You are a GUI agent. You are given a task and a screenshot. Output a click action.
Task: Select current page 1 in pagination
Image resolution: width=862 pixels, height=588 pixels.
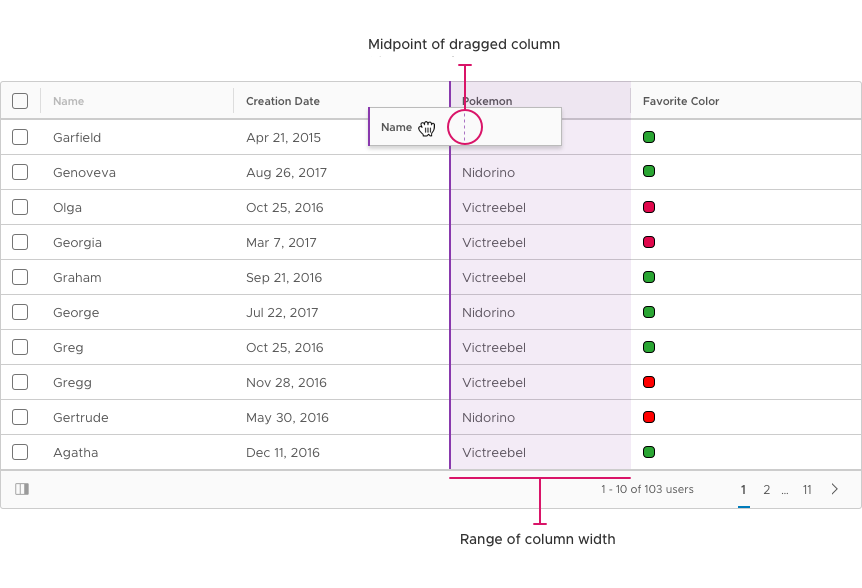pos(743,489)
